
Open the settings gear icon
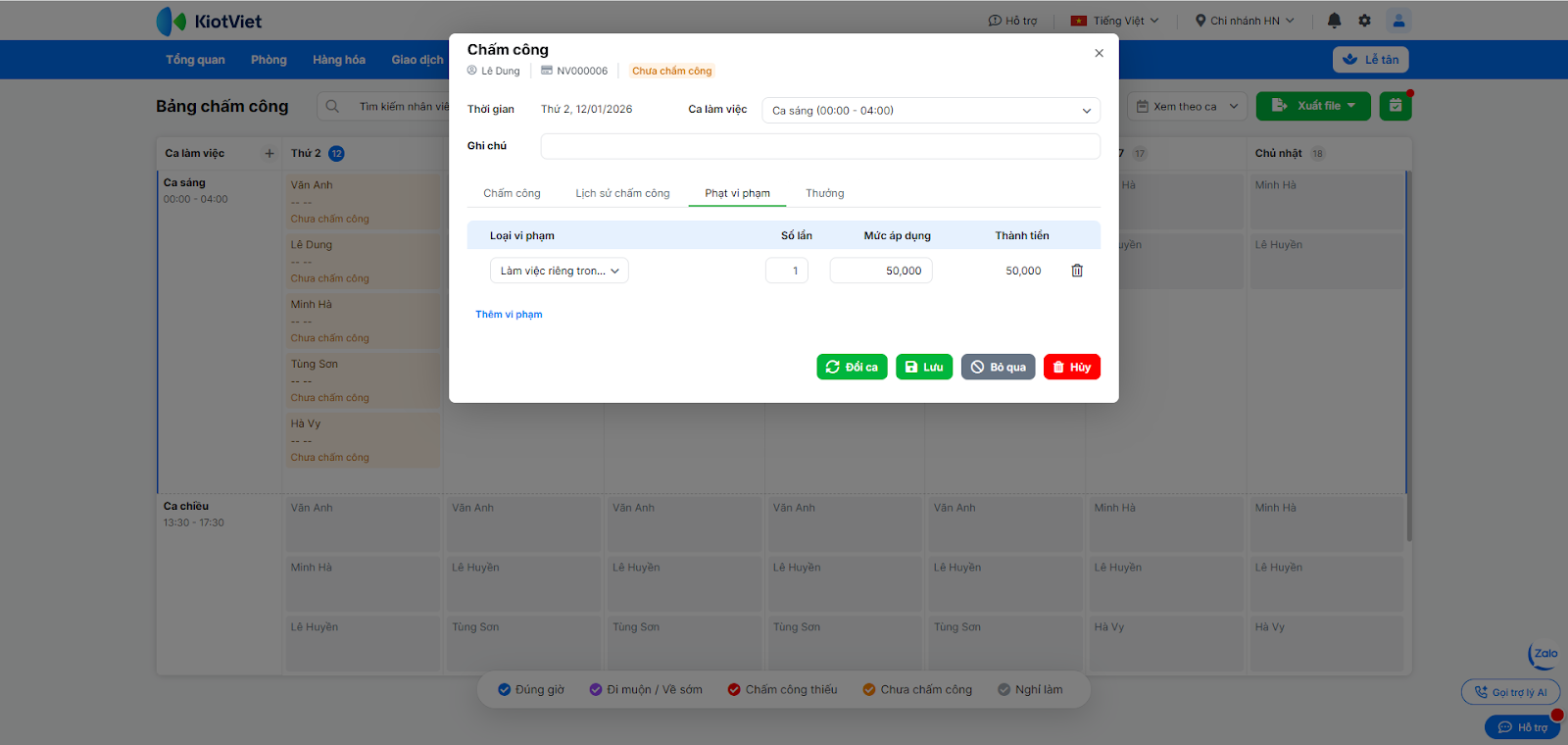[1364, 21]
